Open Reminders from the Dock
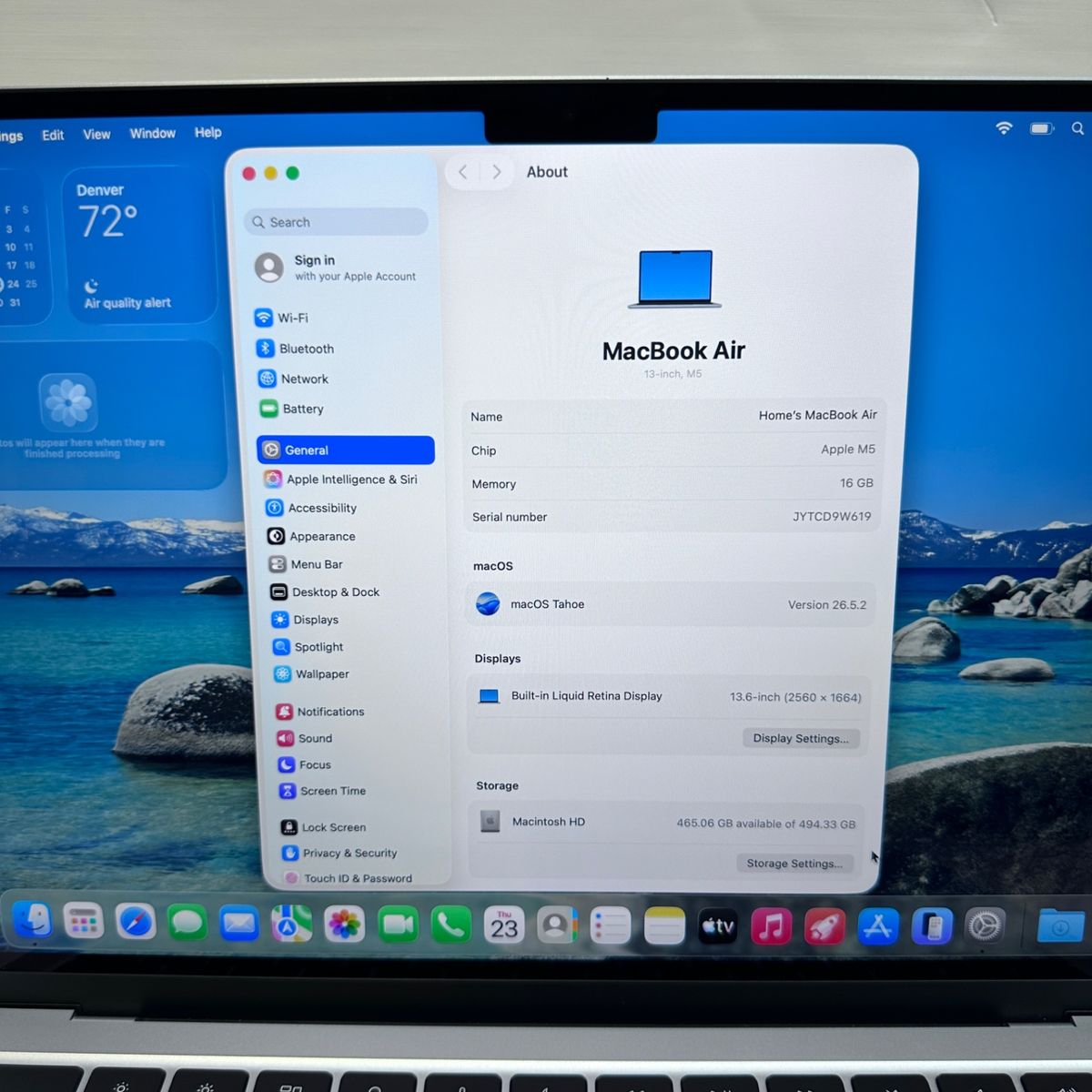Image resolution: width=1092 pixels, height=1092 pixels. point(610,926)
